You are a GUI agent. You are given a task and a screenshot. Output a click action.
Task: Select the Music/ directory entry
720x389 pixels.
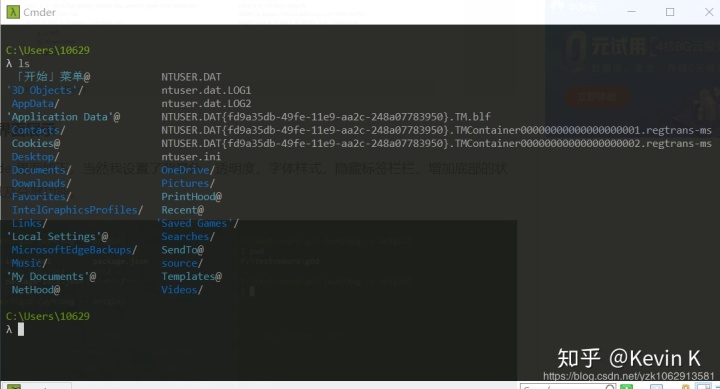pyautogui.click(x=29, y=263)
